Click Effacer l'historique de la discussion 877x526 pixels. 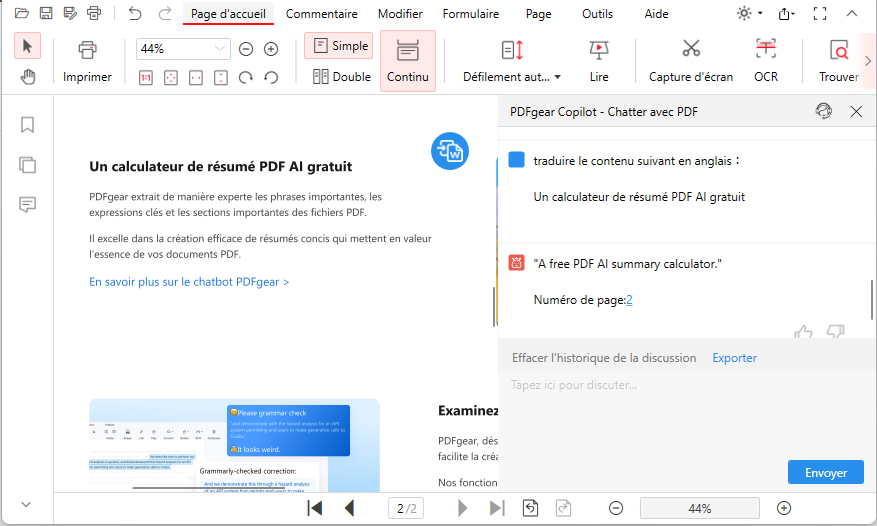(x=604, y=358)
